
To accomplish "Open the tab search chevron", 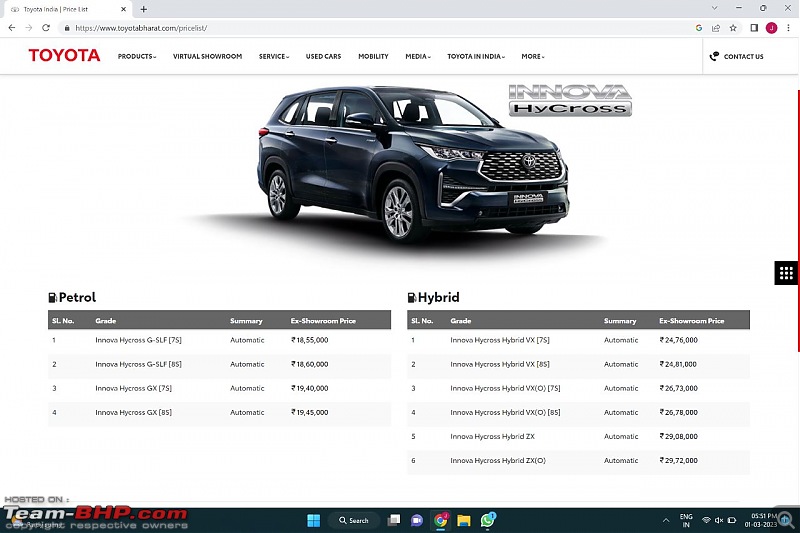I will click(714, 8).
